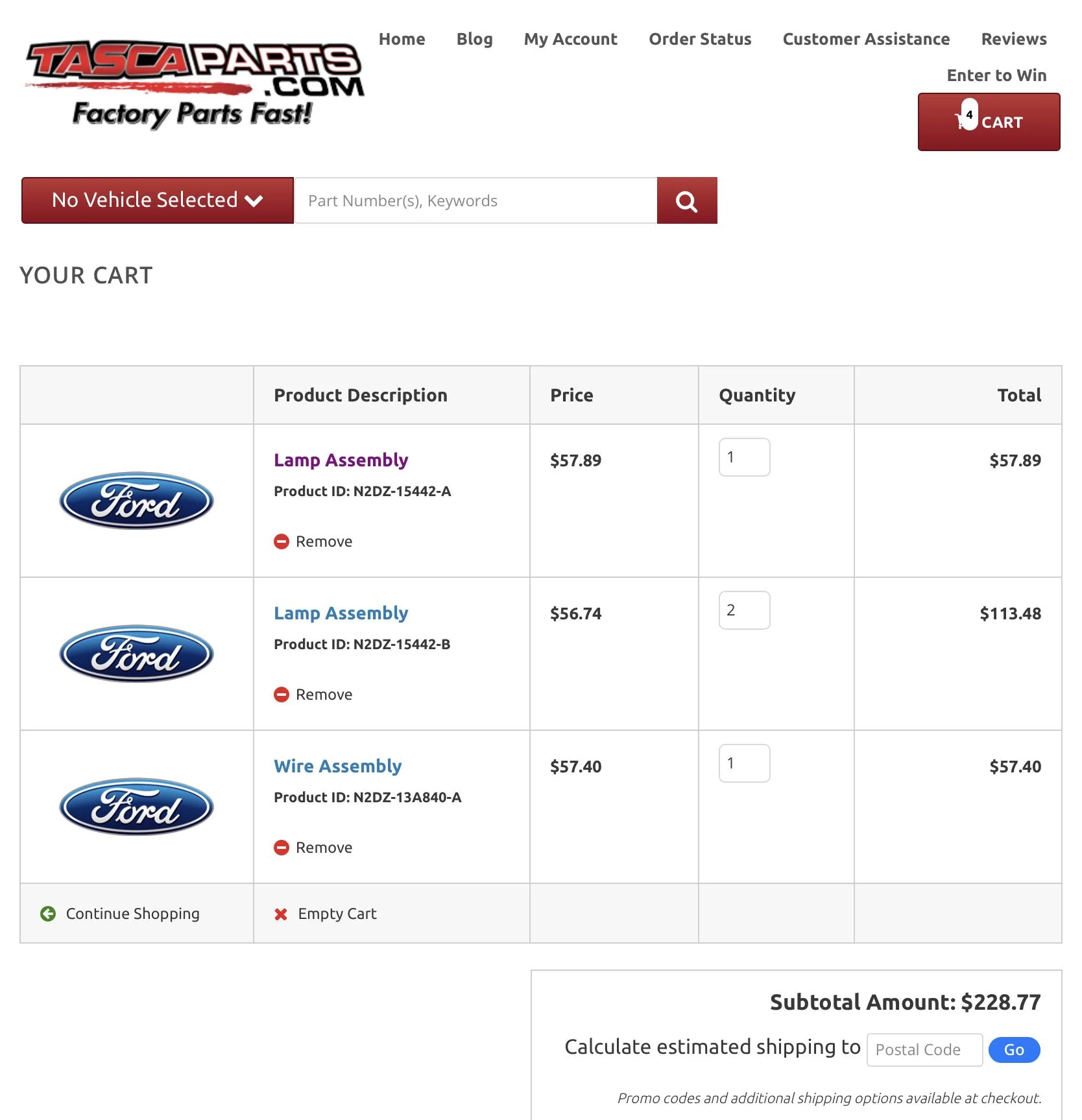Open Customer Assistance in the top navigation
Viewport: 1082px width, 1120px height.
866,39
